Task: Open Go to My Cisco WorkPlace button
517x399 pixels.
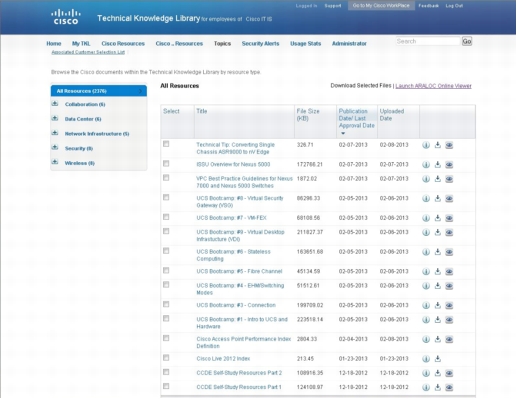Action: tap(381, 6)
